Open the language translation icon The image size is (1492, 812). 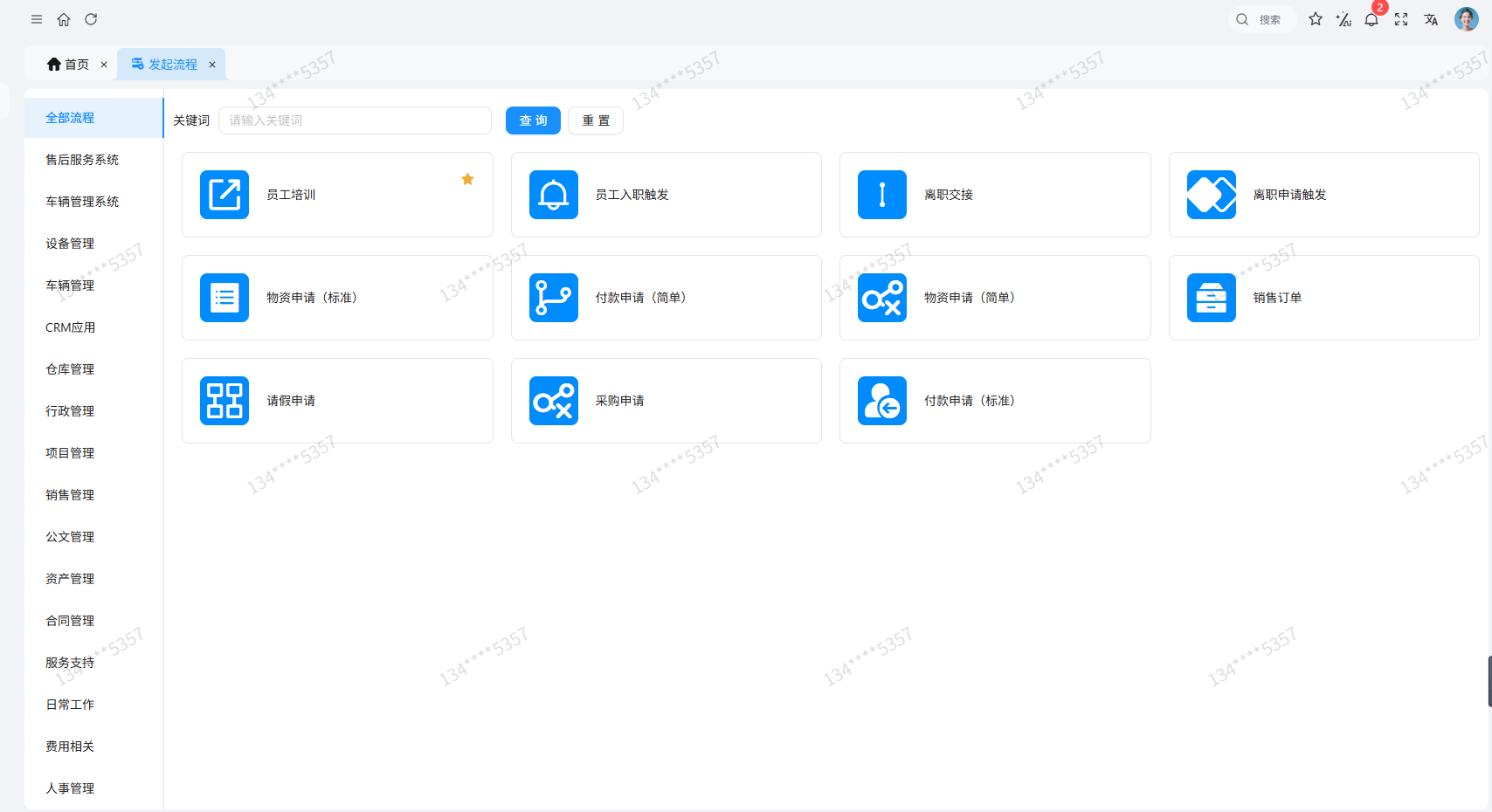click(1431, 19)
